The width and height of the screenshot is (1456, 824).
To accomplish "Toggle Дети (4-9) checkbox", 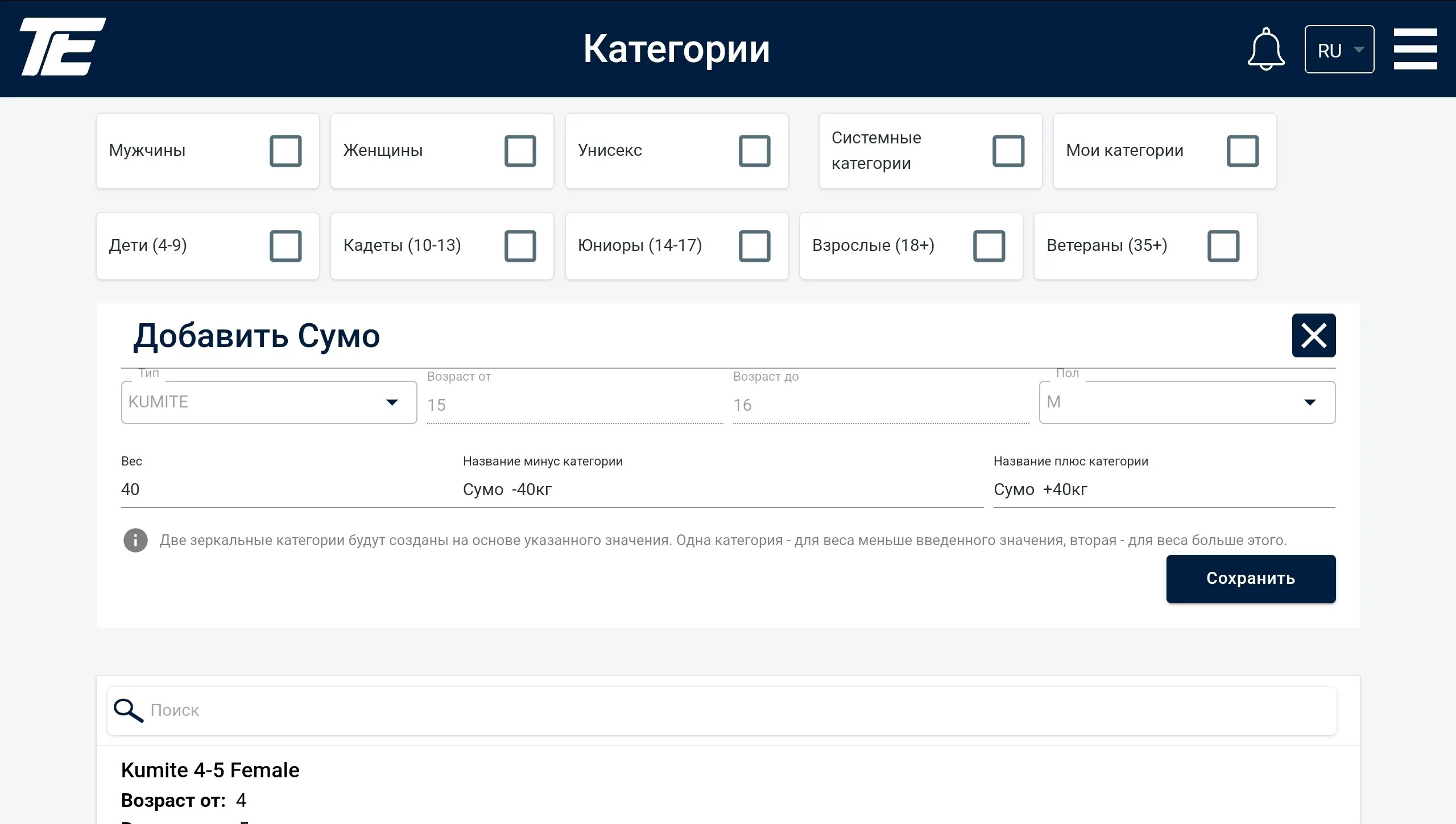I will [286, 246].
